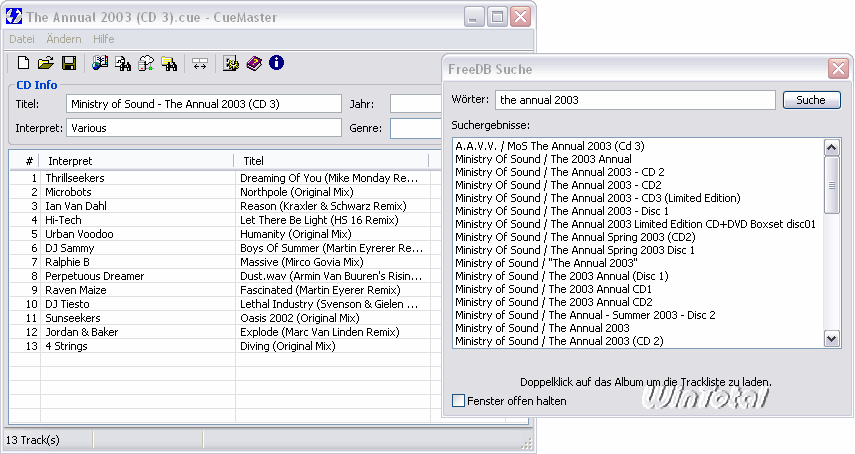Screen dimensions: 855x454
Task: Maximize the CueMaster window
Action: click(x=497, y=17)
